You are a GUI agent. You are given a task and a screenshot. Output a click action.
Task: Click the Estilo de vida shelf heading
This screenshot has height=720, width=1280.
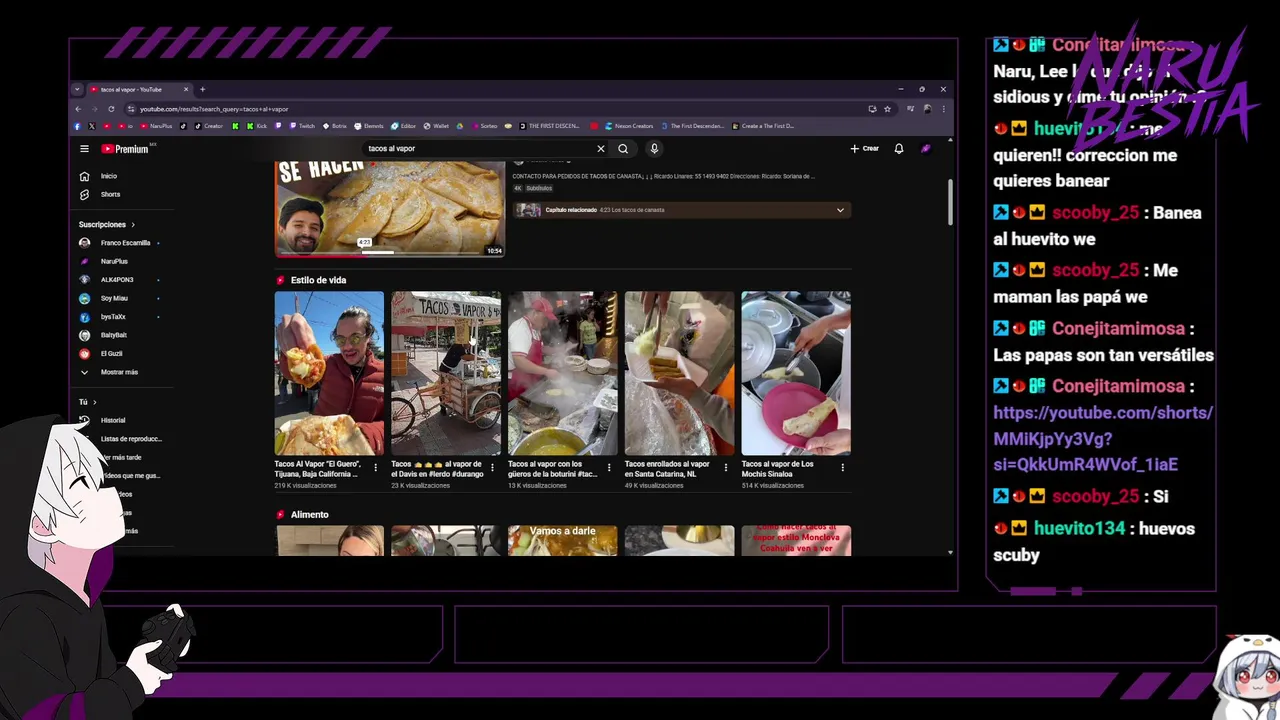click(318, 280)
